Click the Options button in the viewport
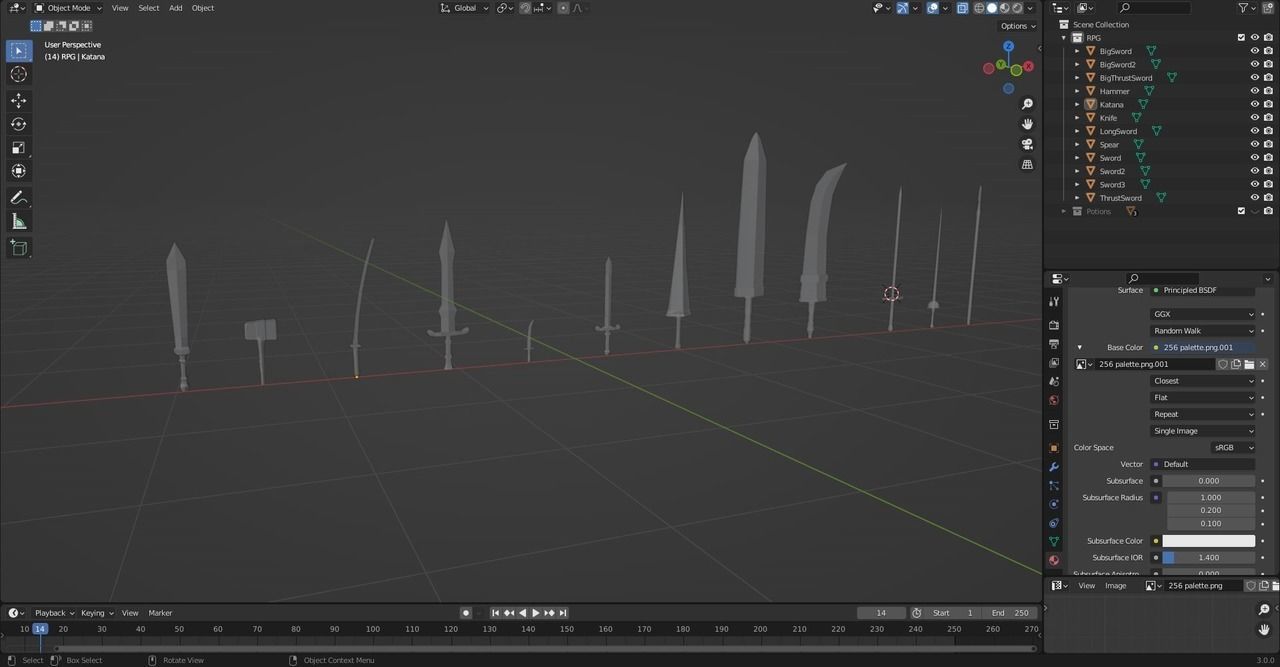The width and height of the screenshot is (1280, 667). click(1014, 25)
